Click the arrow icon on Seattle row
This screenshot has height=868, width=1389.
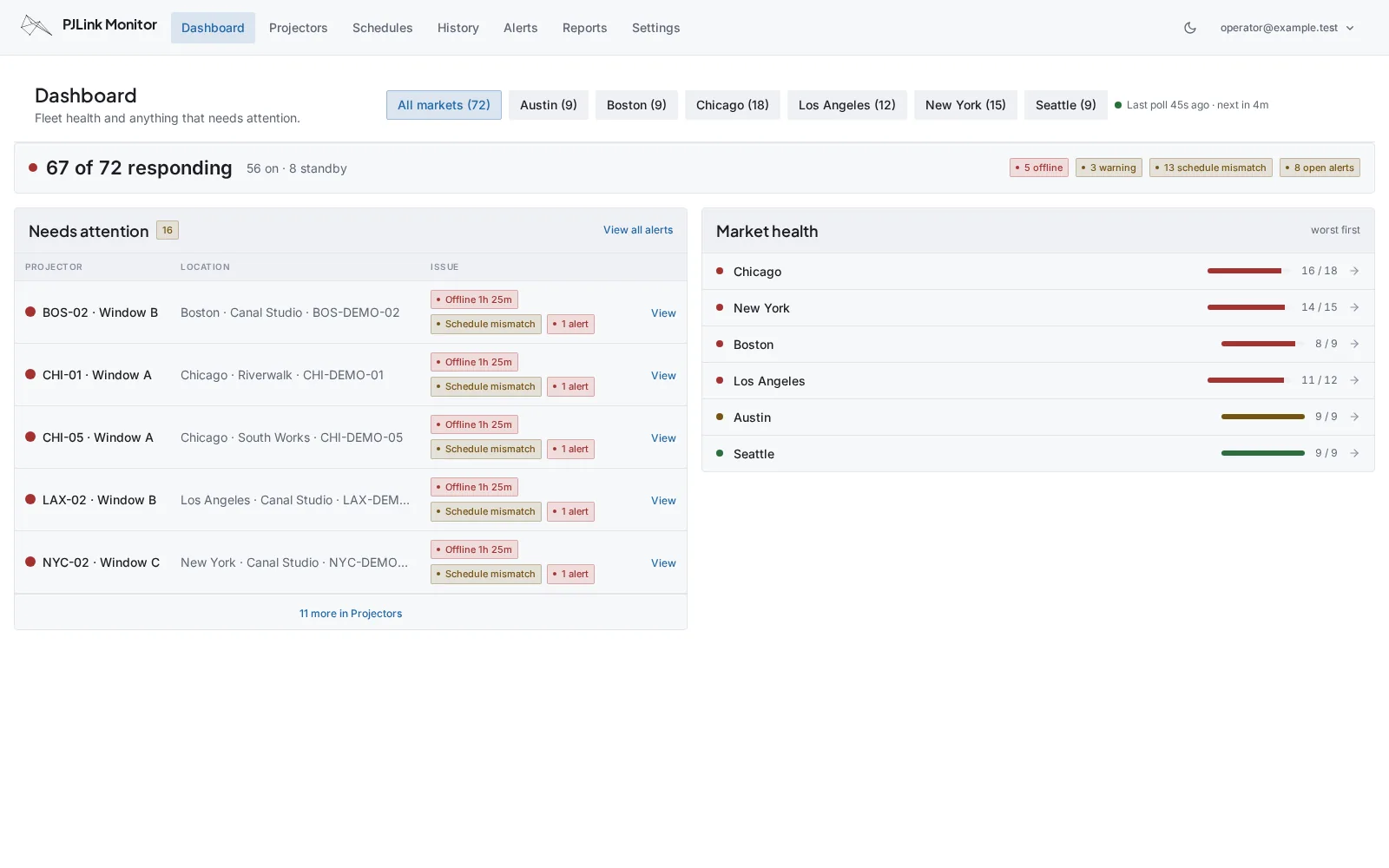click(x=1354, y=453)
